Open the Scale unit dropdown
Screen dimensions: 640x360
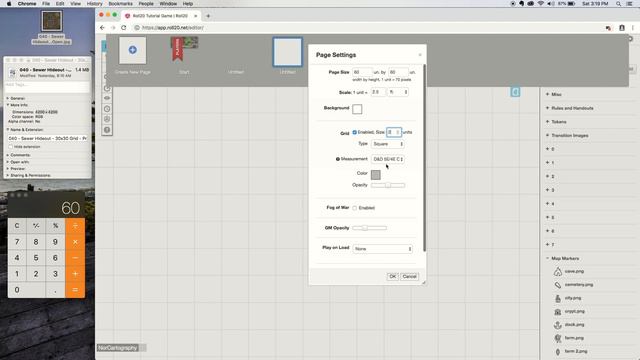[398, 92]
